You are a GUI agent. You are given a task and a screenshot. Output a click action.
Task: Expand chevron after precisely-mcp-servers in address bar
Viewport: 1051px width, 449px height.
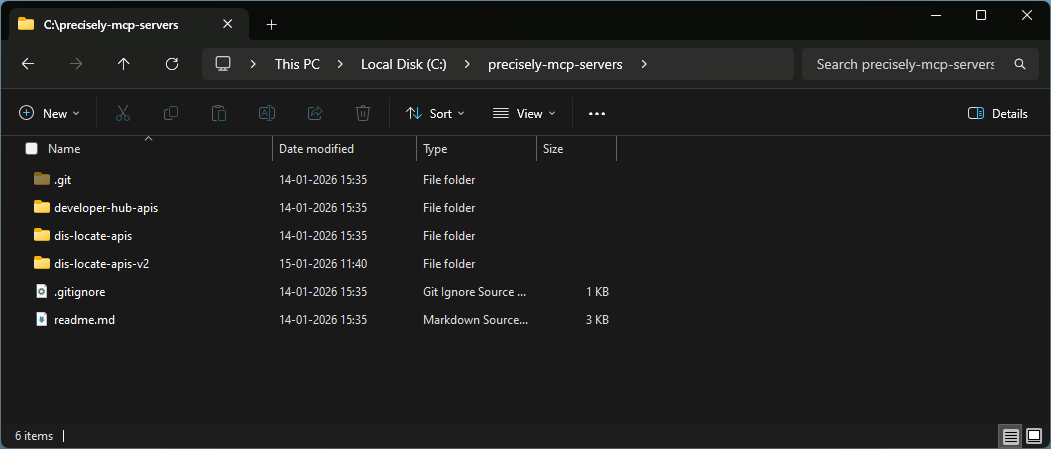[x=644, y=64]
